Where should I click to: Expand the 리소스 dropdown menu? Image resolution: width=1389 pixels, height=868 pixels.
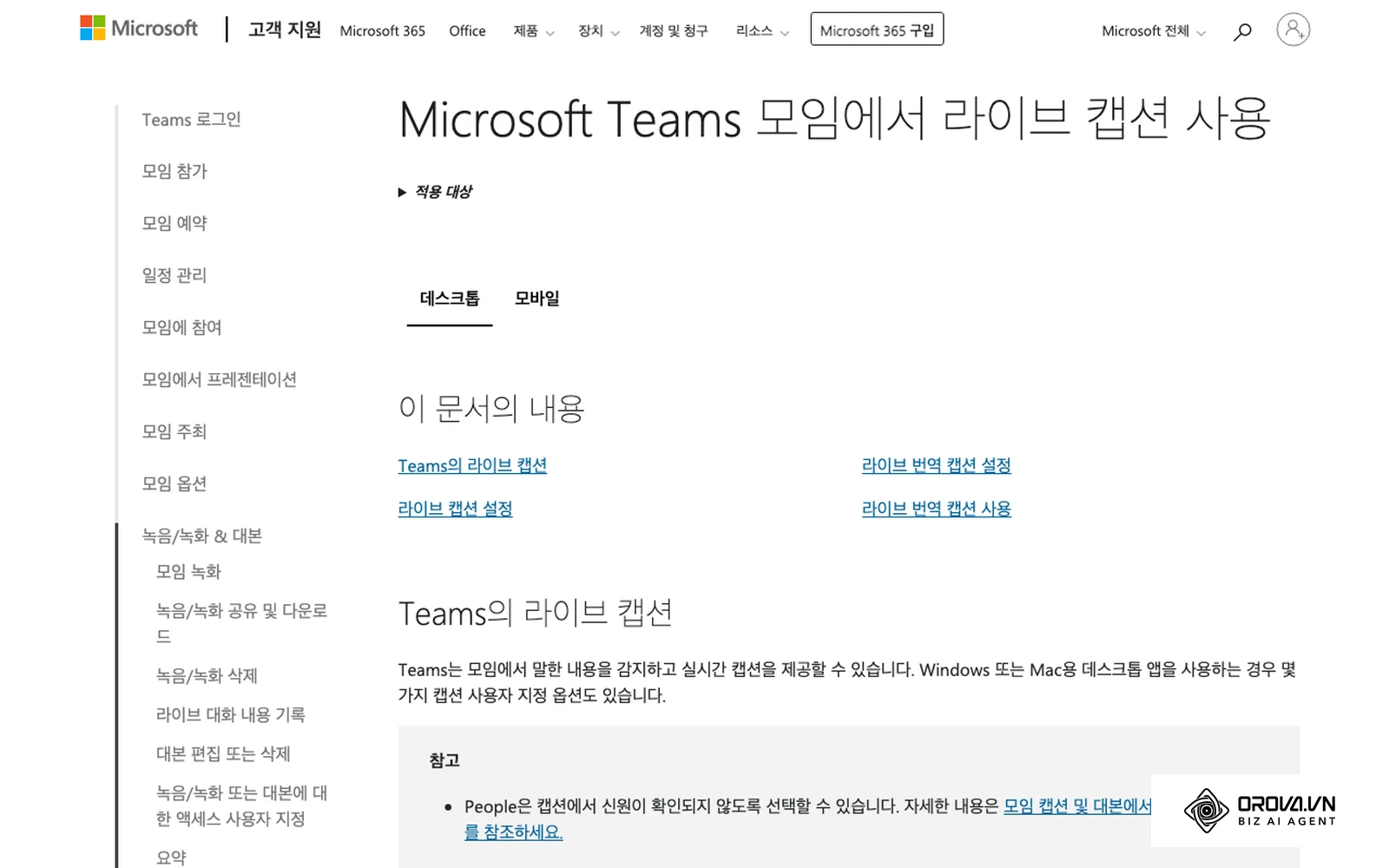pos(762,31)
